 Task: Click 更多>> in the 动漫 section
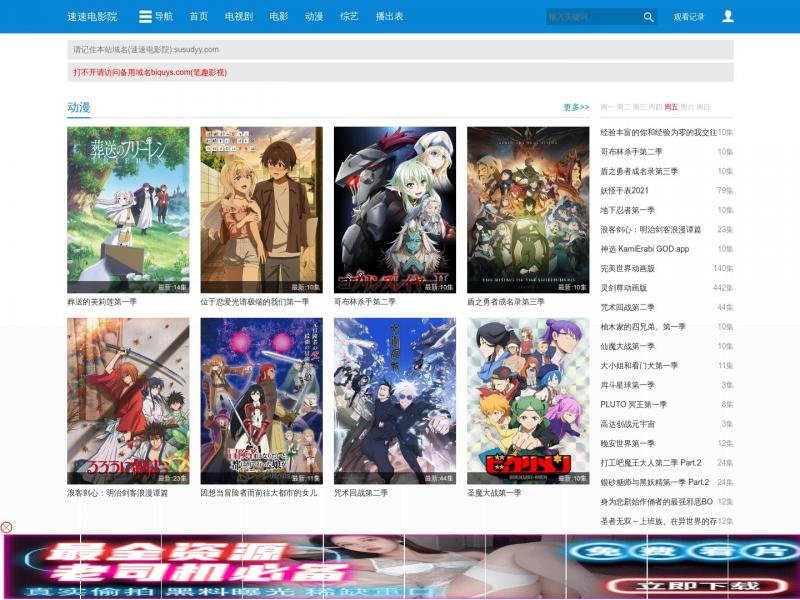click(x=576, y=107)
